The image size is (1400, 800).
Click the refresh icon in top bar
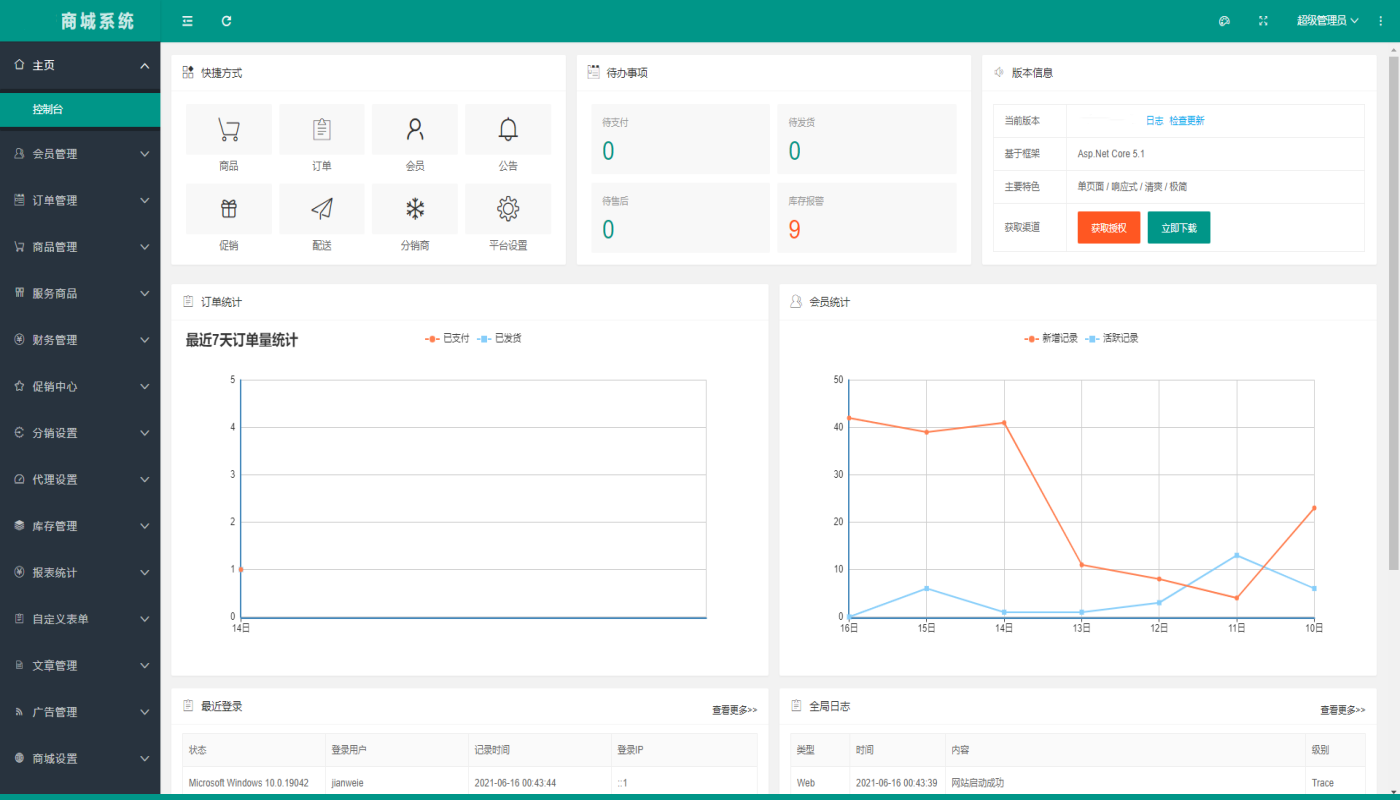pos(227,21)
